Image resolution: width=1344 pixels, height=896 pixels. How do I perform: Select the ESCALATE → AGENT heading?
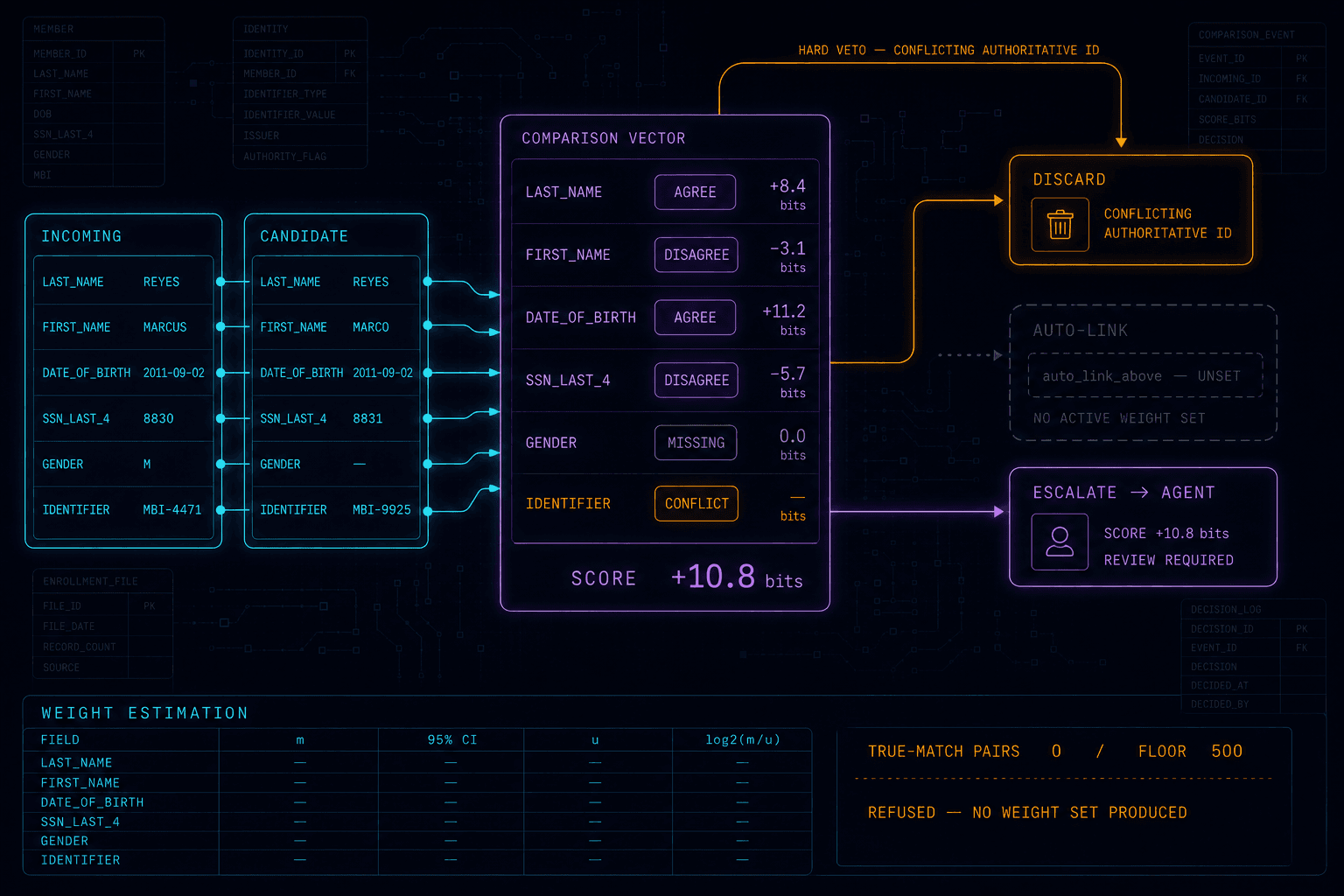[x=1123, y=493]
